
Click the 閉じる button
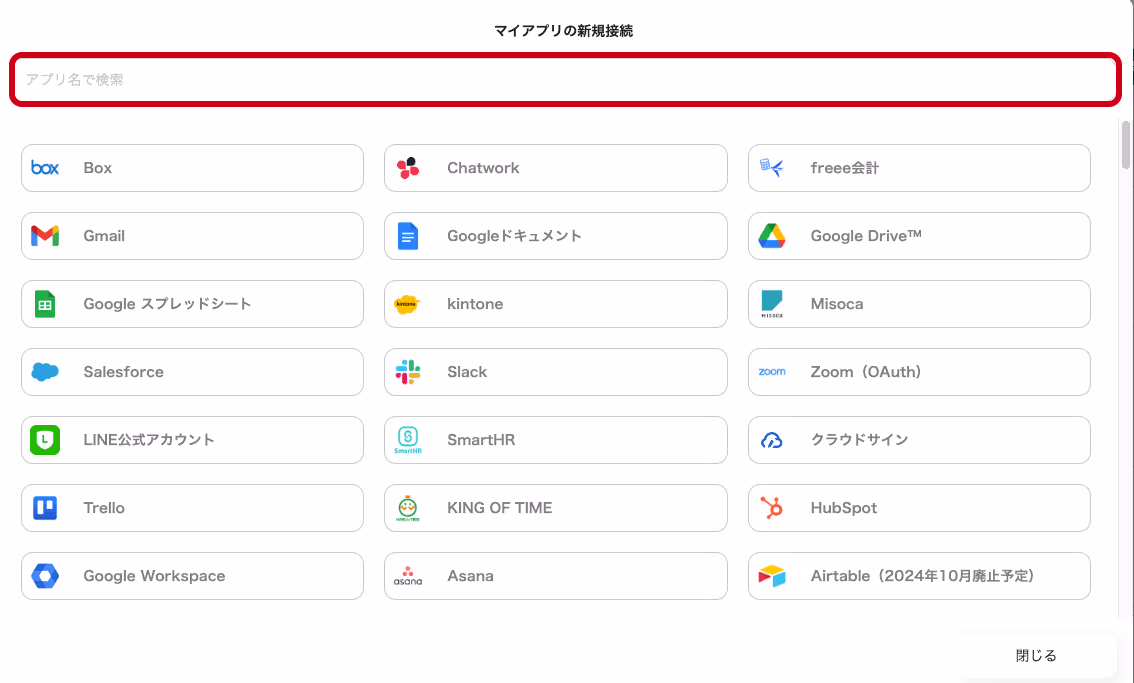click(x=1036, y=656)
